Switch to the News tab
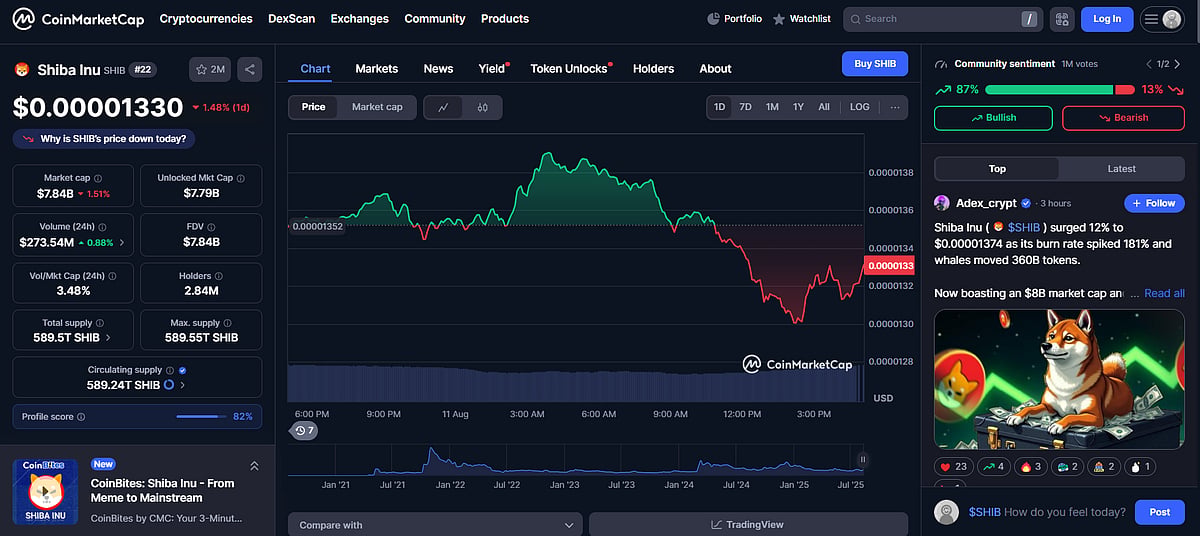1200x536 pixels. pyautogui.click(x=438, y=69)
